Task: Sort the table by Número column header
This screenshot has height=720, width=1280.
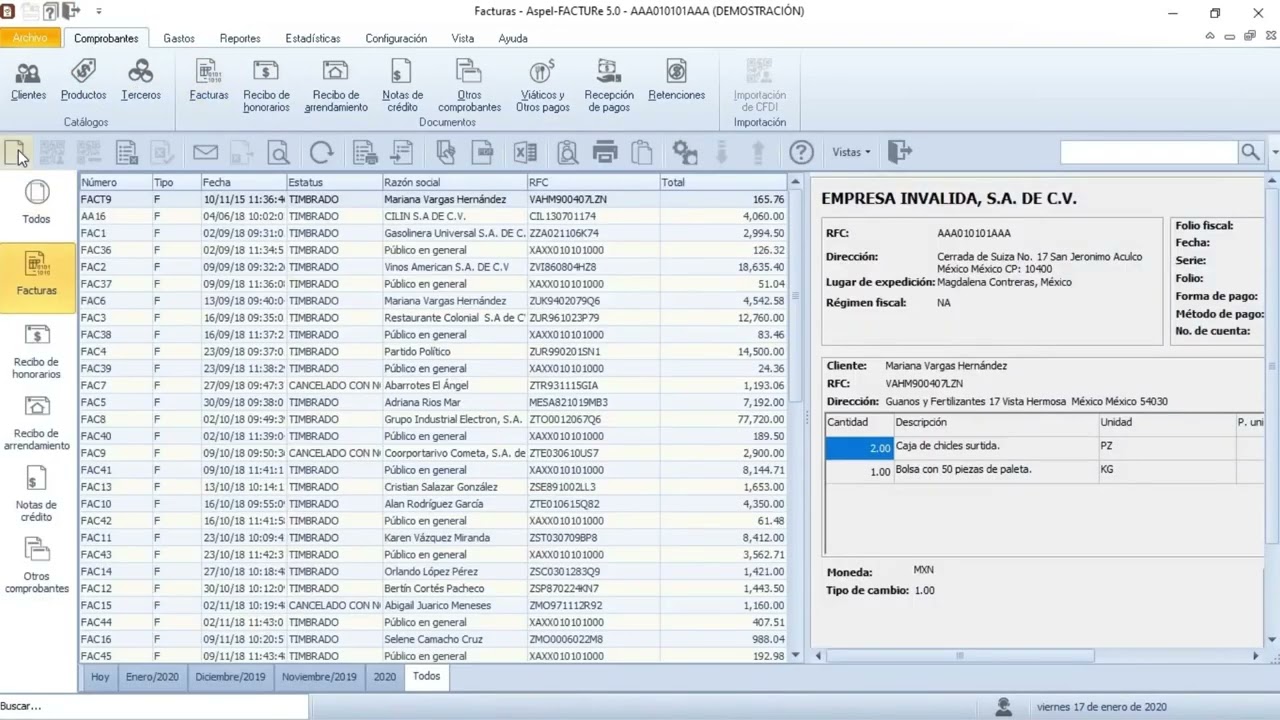Action: point(115,183)
